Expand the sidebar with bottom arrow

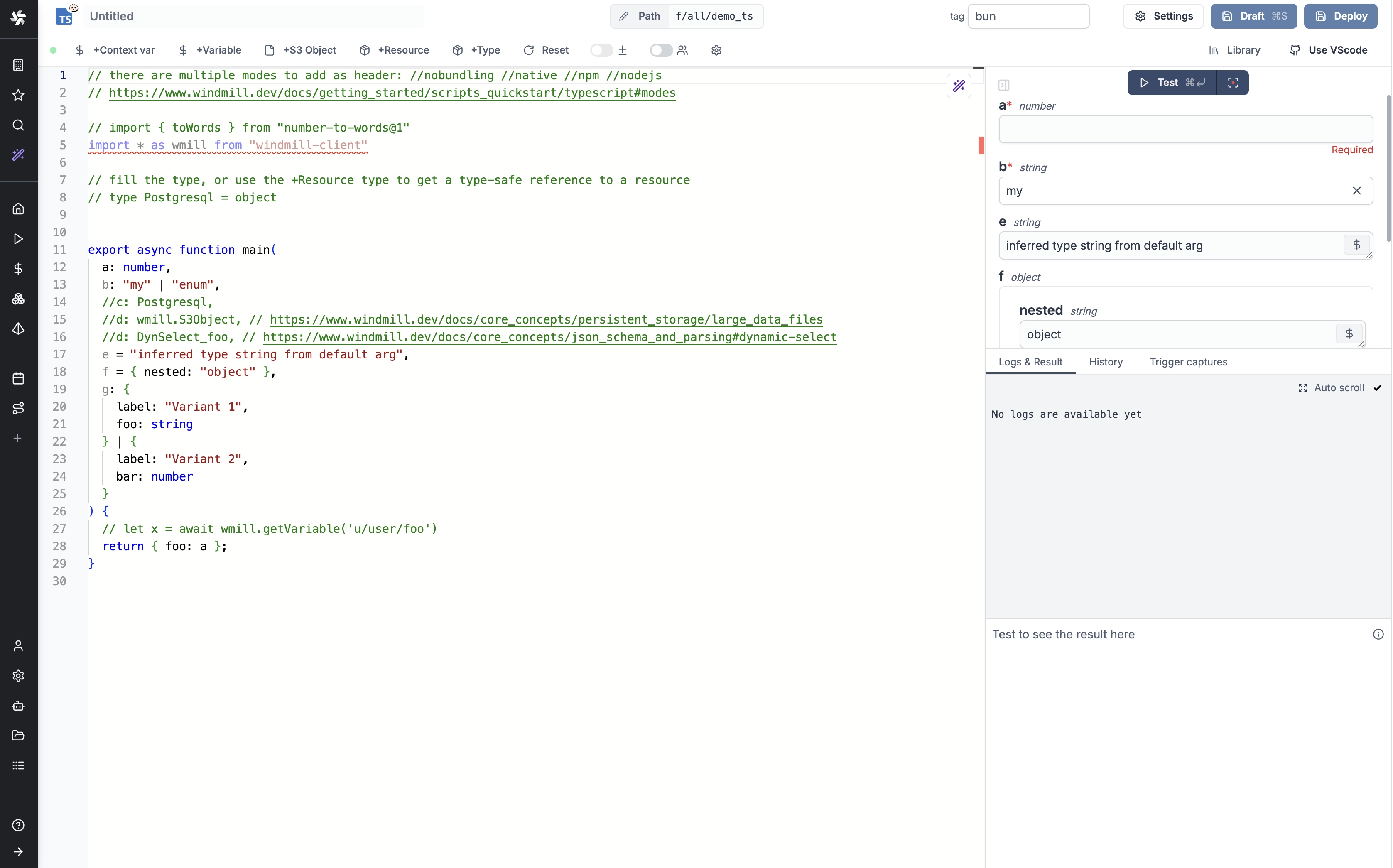click(x=18, y=852)
